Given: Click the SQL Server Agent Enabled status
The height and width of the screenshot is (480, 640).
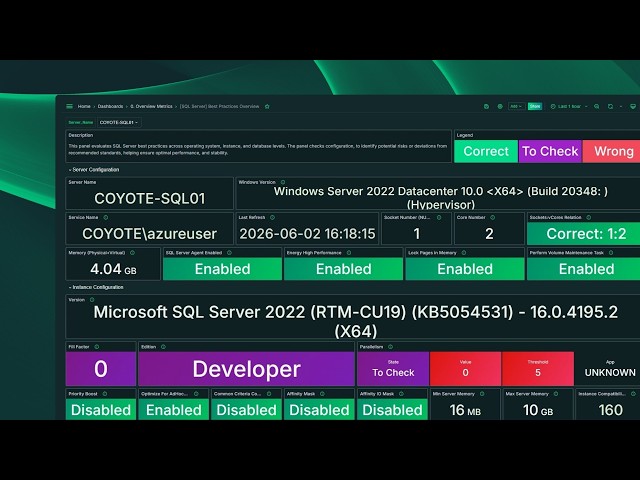Looking at the screenshot, I should tap(222, 269).
